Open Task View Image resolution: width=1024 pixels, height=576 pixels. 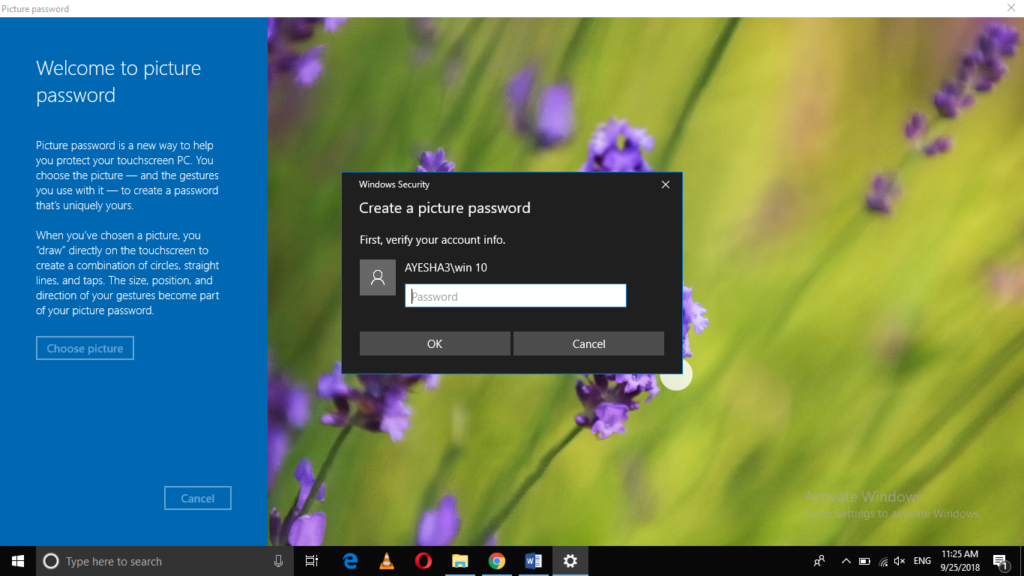(x=312, y=561)
